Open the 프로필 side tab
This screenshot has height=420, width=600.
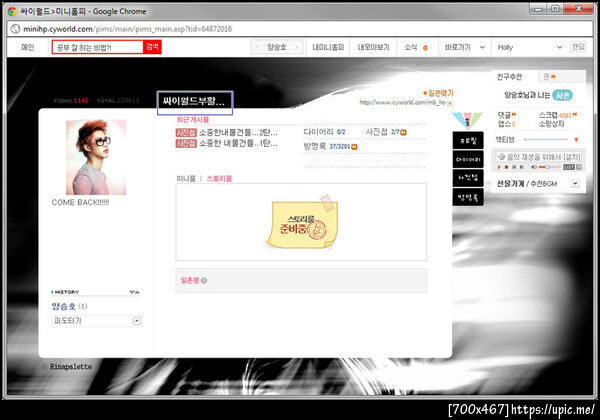468,140
